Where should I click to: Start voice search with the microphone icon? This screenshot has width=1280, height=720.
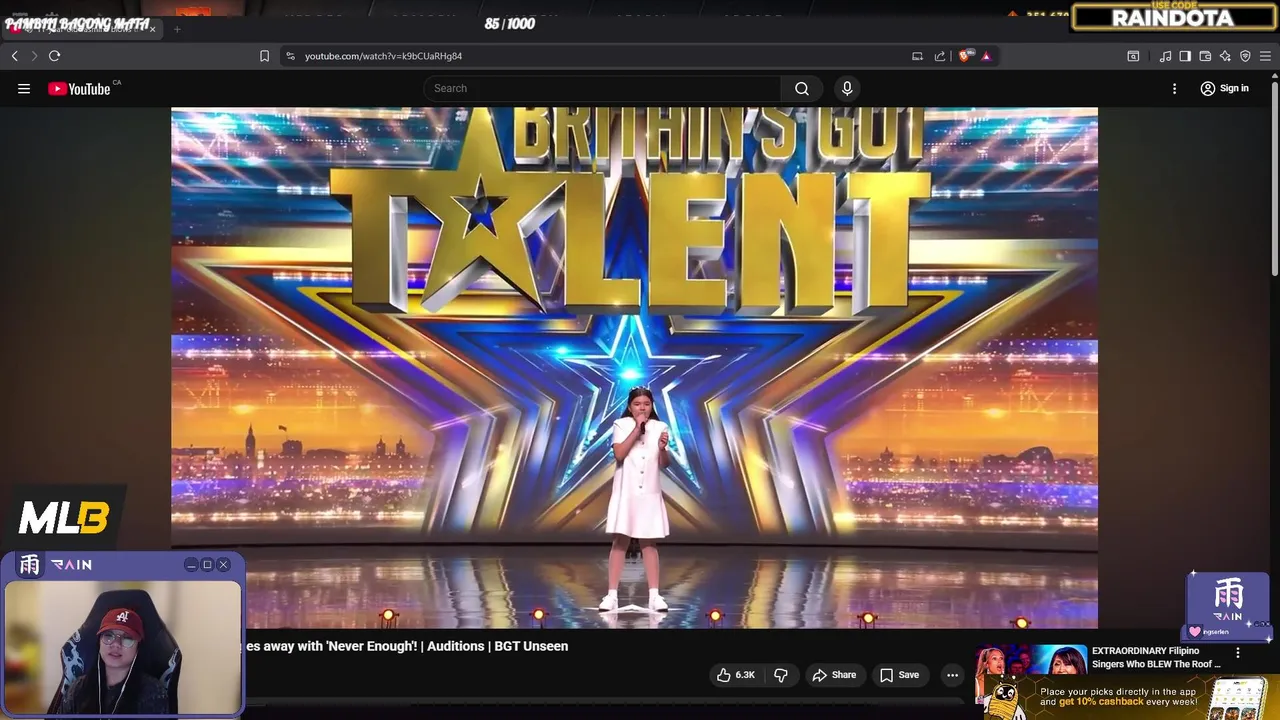click(847, 89)
